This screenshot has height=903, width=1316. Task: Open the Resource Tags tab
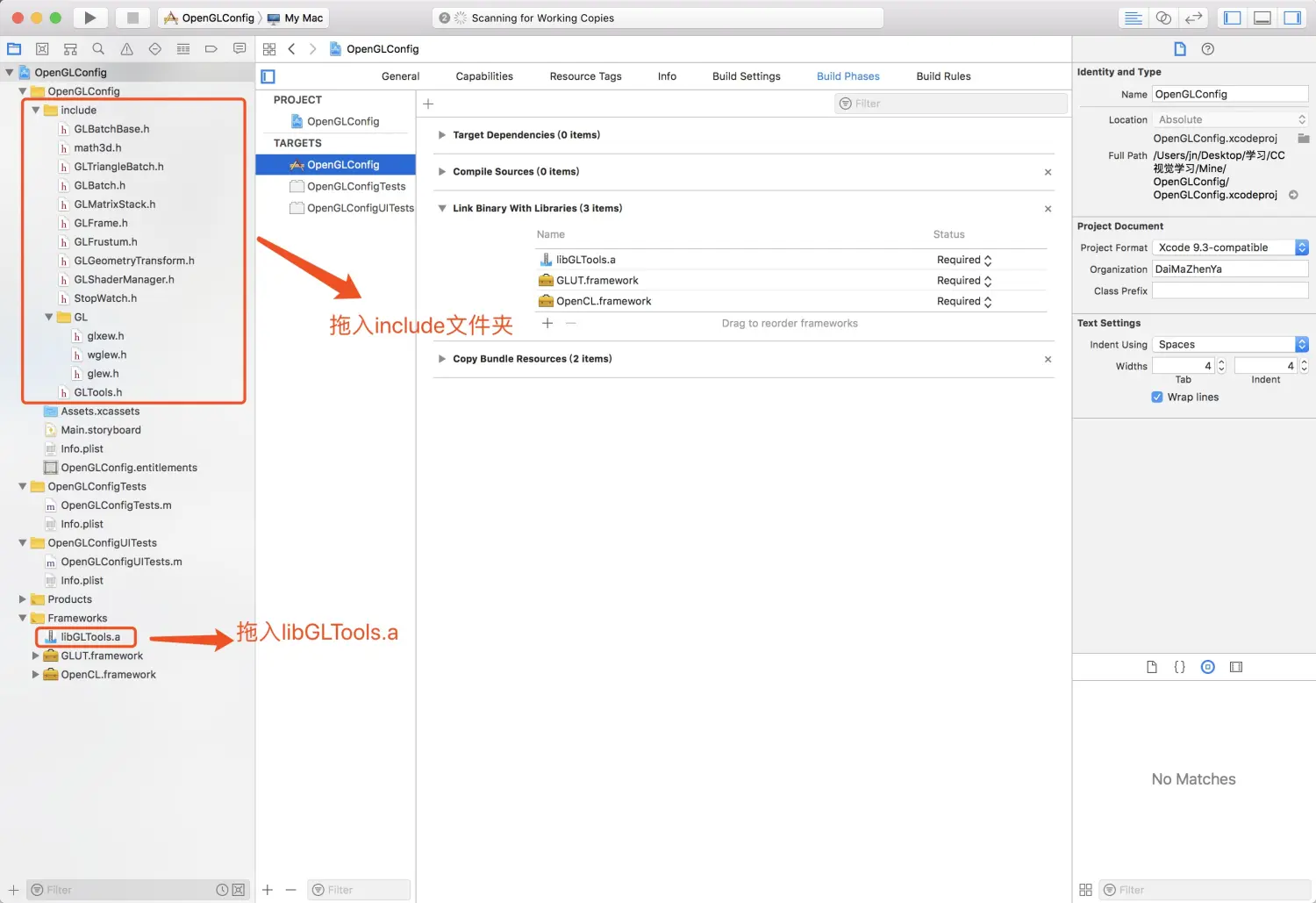point(585,76)
